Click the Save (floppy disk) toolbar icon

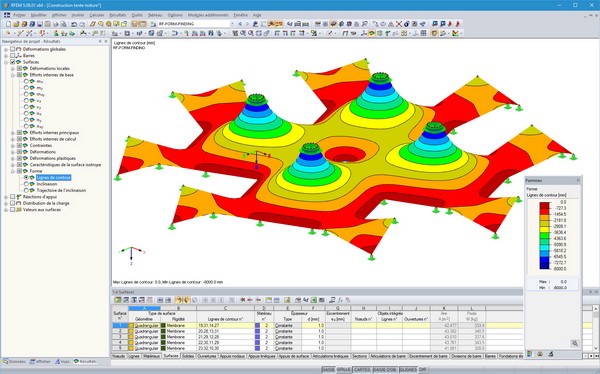click(x=39, y=24)
